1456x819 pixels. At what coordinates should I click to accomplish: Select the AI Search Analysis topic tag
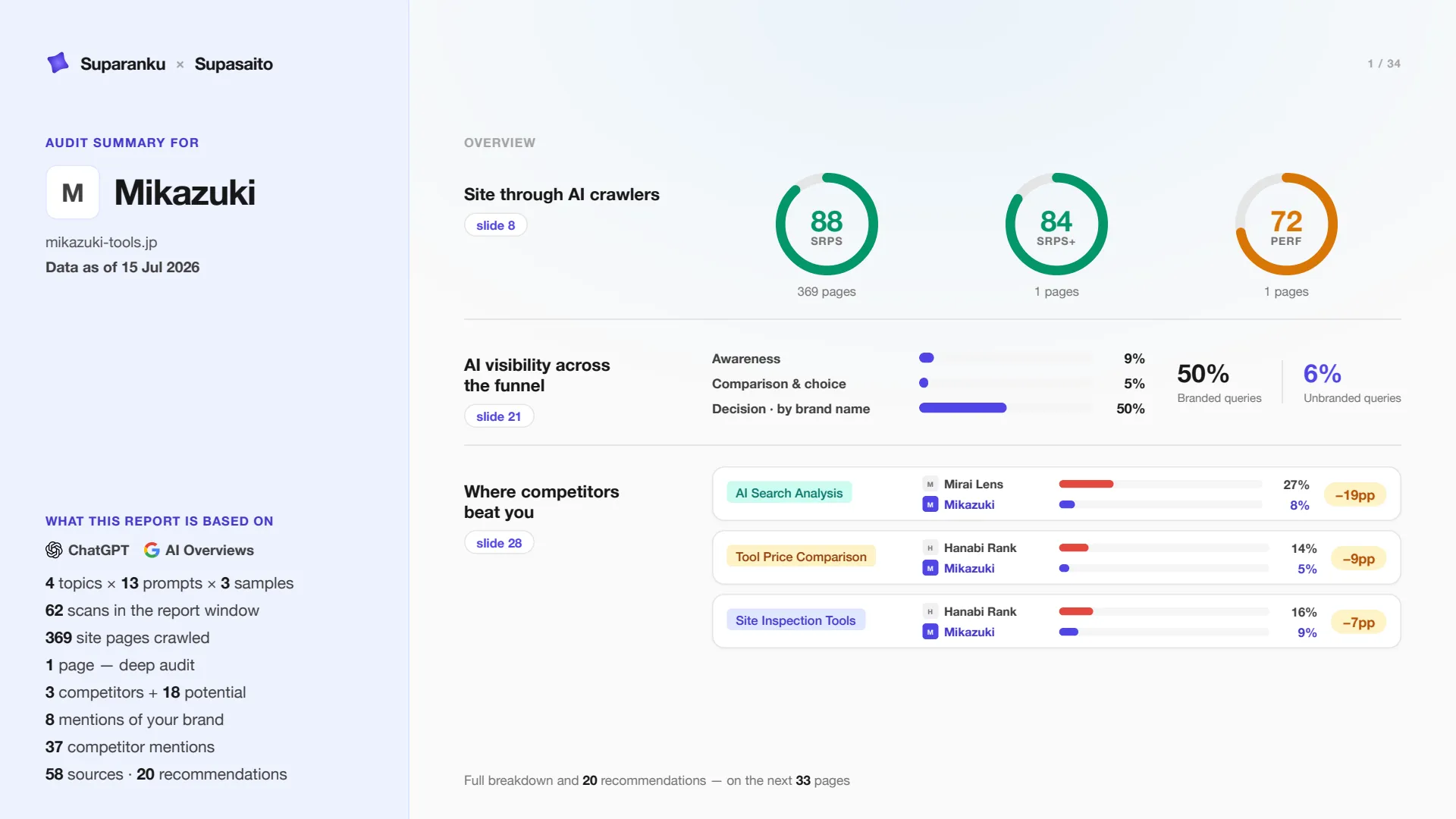click(x=789, y=493)
